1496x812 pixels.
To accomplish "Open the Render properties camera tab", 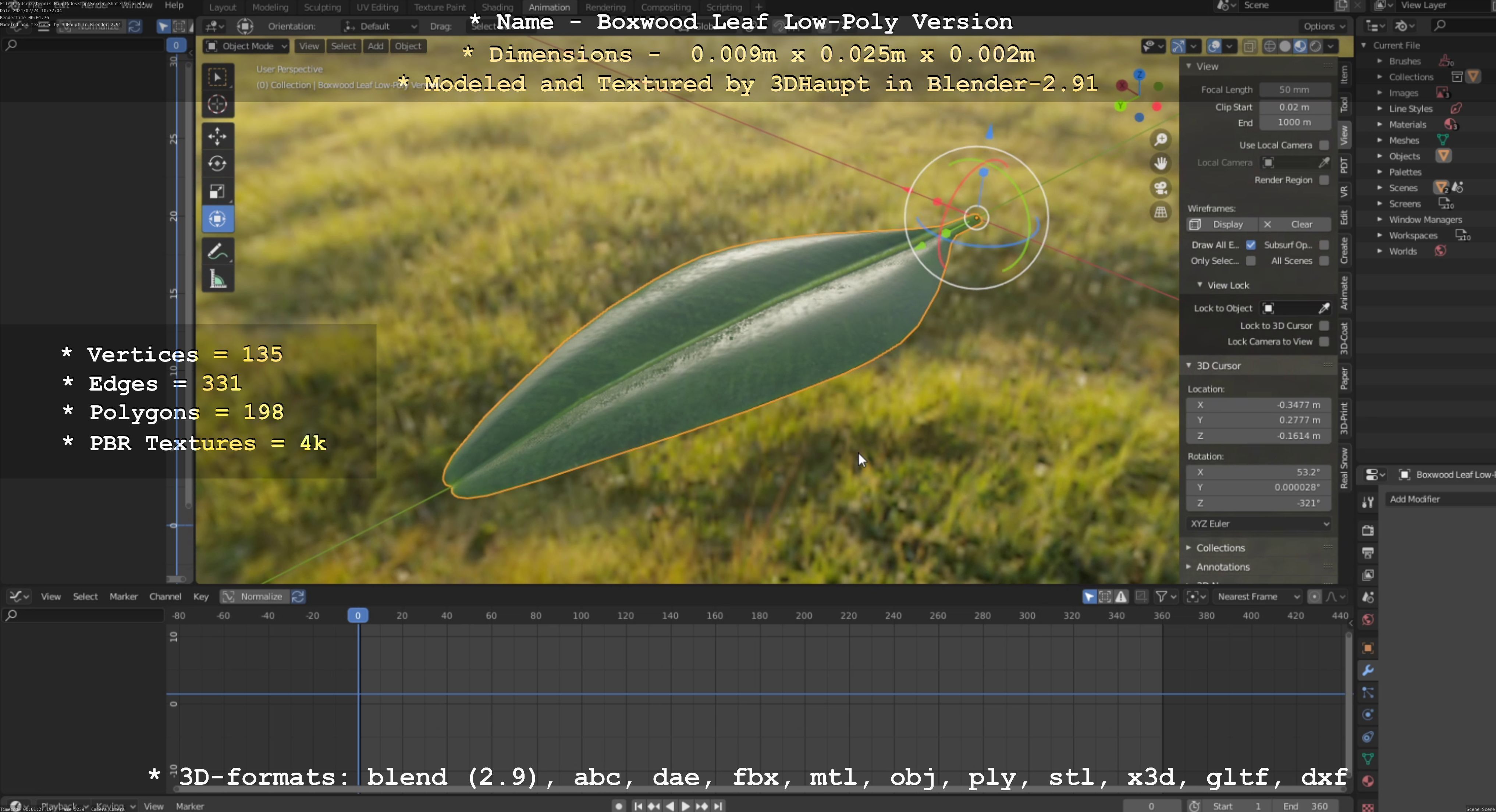I will point(1368,531).
